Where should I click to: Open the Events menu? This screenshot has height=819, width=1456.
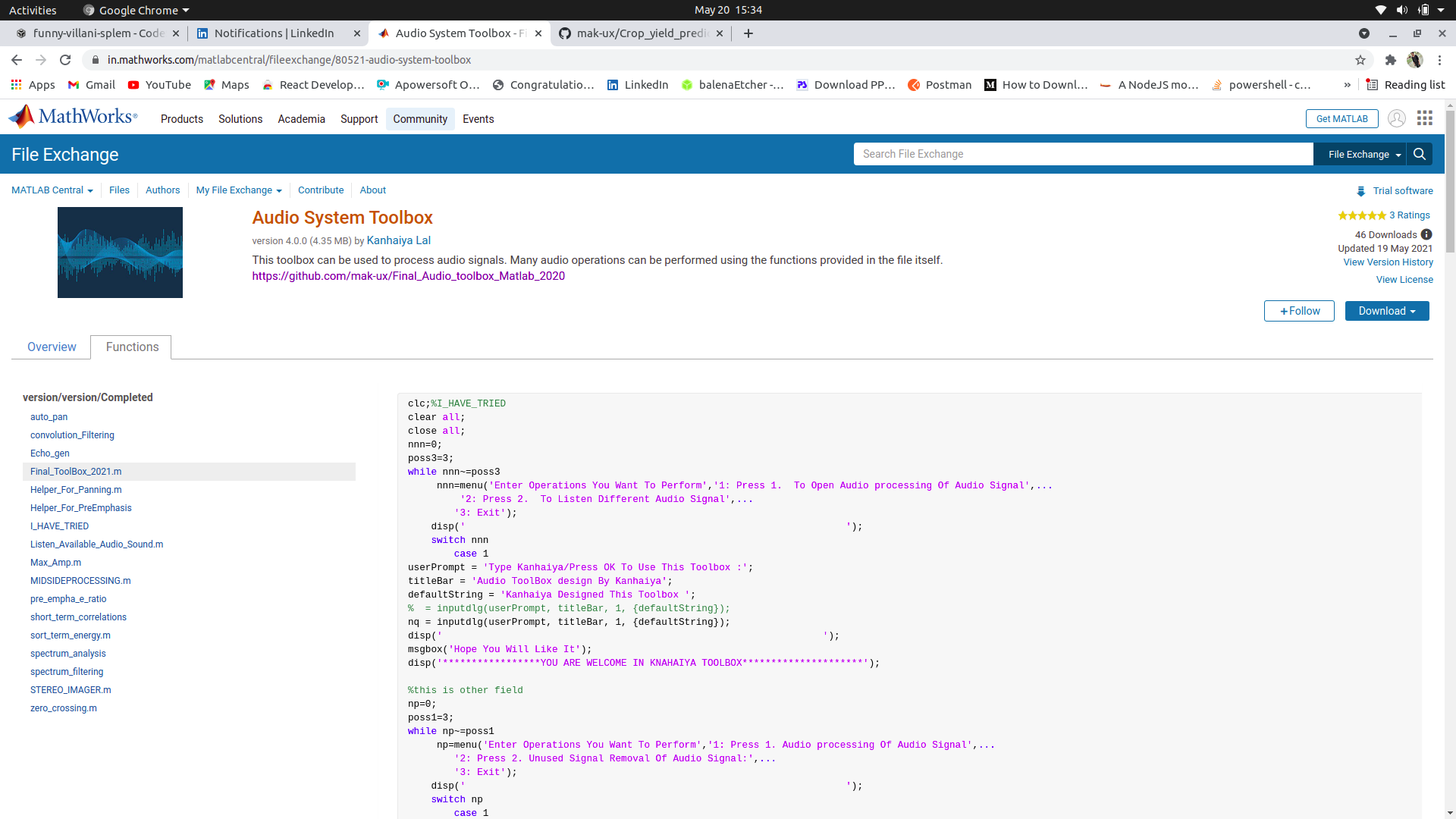click(x=479, y=119)
